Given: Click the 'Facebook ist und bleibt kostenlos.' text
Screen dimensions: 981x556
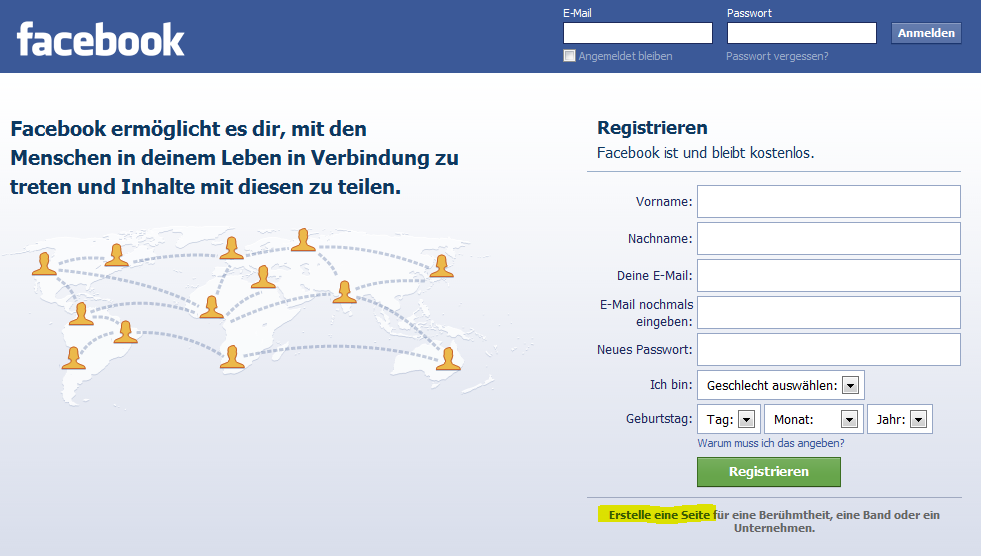Looking at the screenshot, I should click(706, 153).
